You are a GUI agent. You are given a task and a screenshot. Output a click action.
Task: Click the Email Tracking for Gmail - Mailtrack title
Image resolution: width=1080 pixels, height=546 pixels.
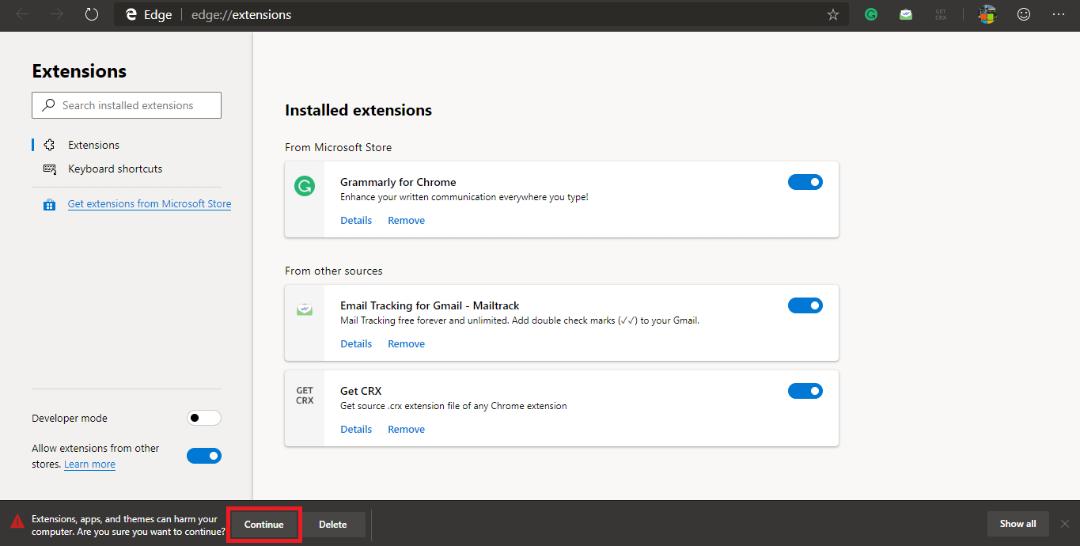430,305
